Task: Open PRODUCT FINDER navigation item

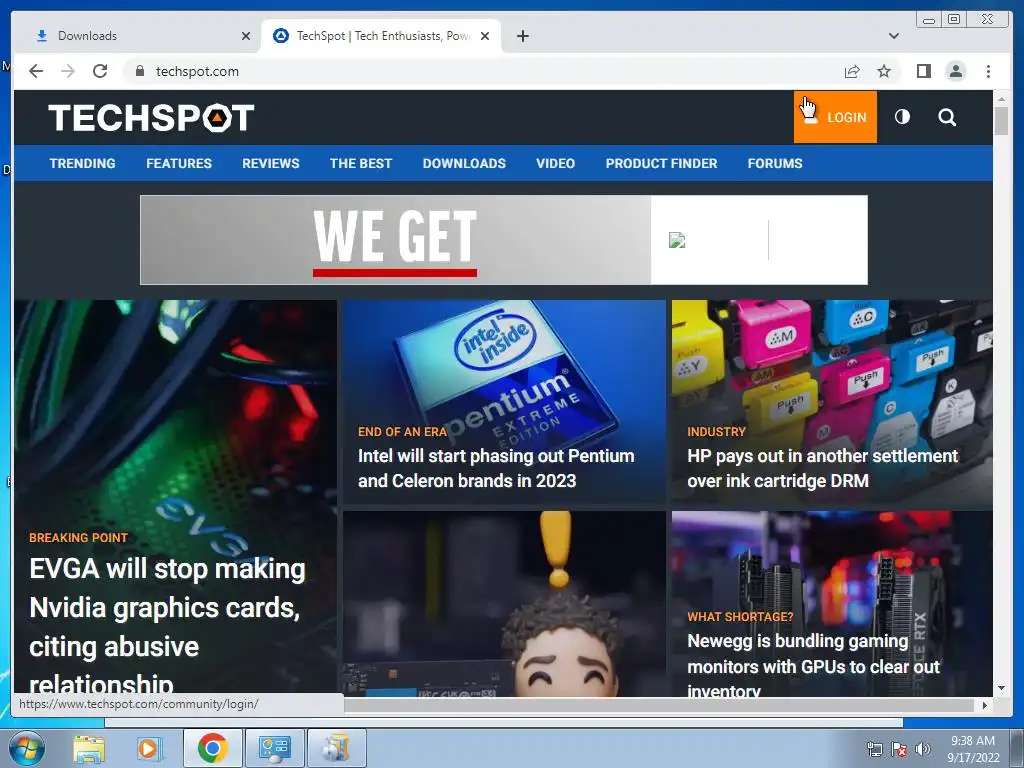Action: (x=661, y=163)
